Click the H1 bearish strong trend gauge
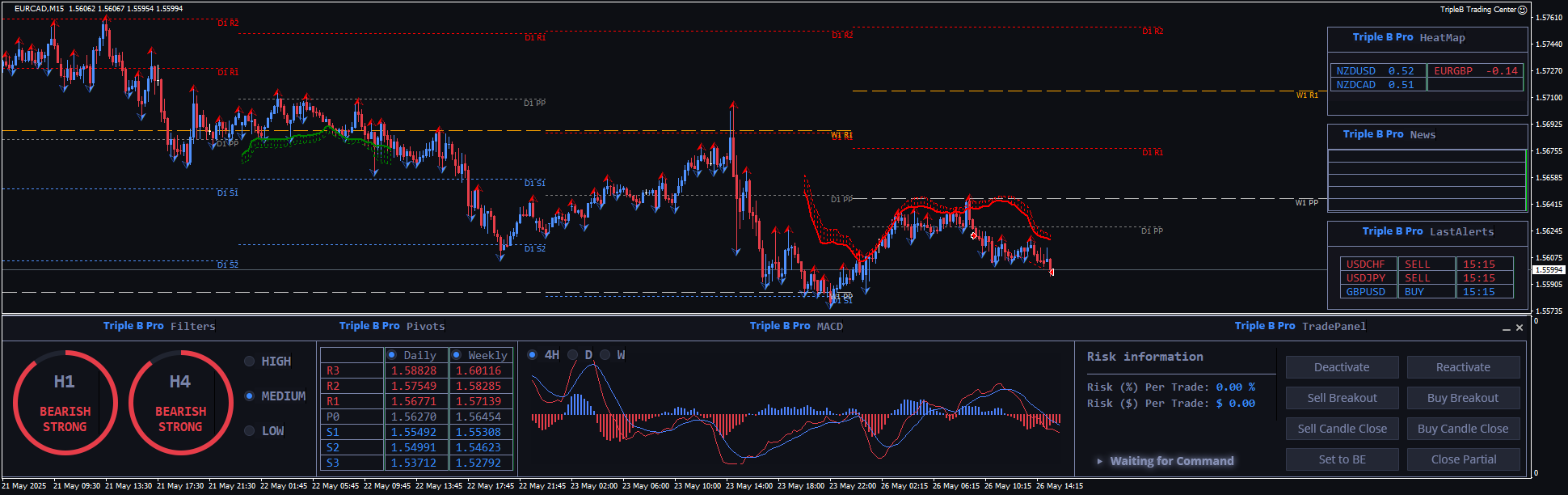Screen dimensions: 1568x495 coord(65,403)
